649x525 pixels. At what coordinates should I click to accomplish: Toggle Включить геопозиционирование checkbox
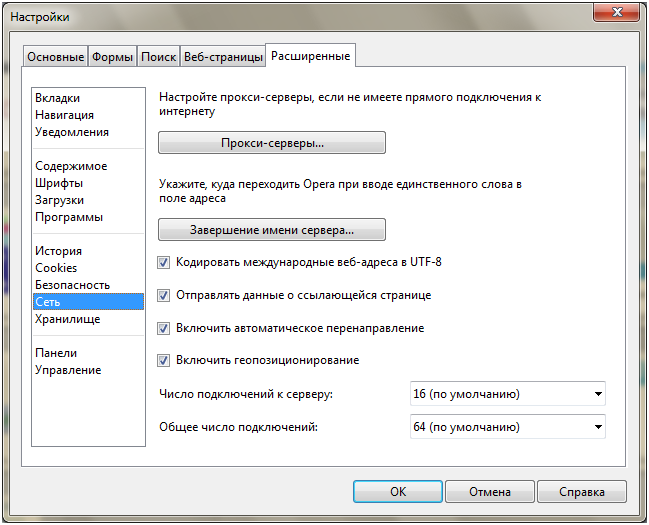point(164,360)
